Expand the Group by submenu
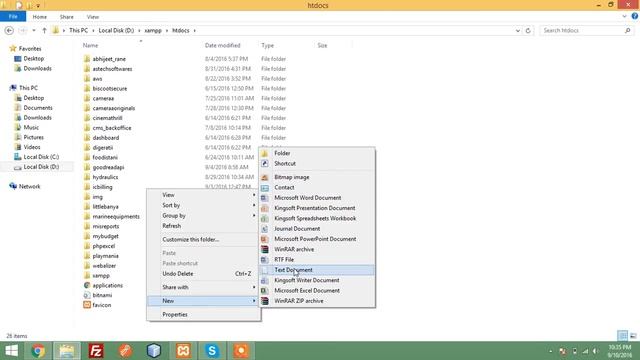Image resolution: width=640 pixels, height=360 pixels. 203,216
